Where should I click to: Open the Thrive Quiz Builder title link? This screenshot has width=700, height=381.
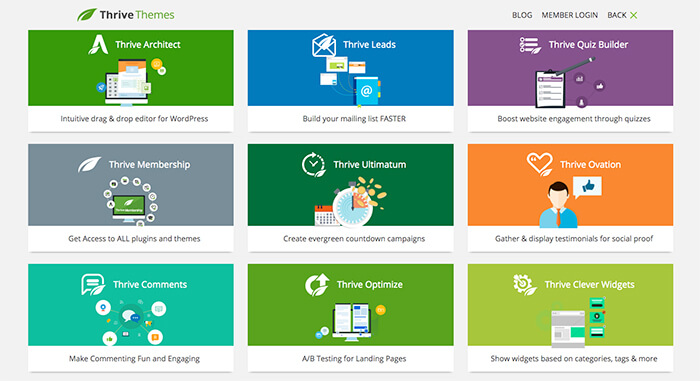coord(588,45)
